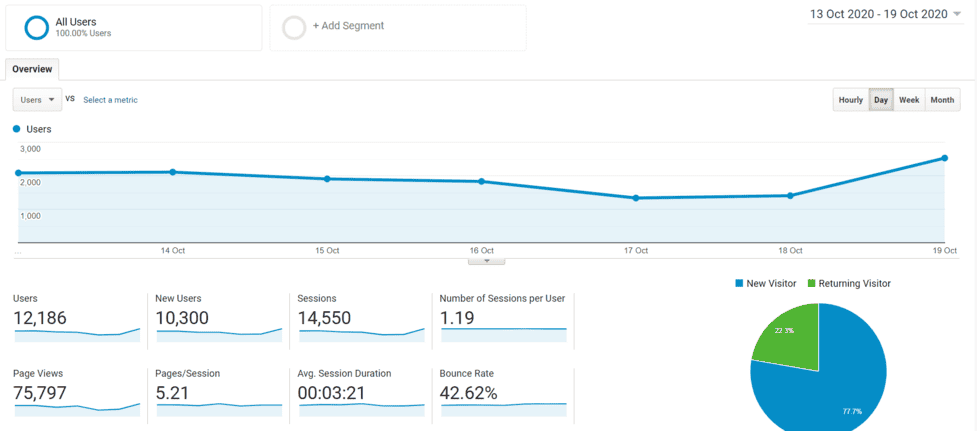Image resolution: width=977 pixels, height=431 pixels.
Task: Click the Bounce Rate sparkline graph
Action: [504, 409]
